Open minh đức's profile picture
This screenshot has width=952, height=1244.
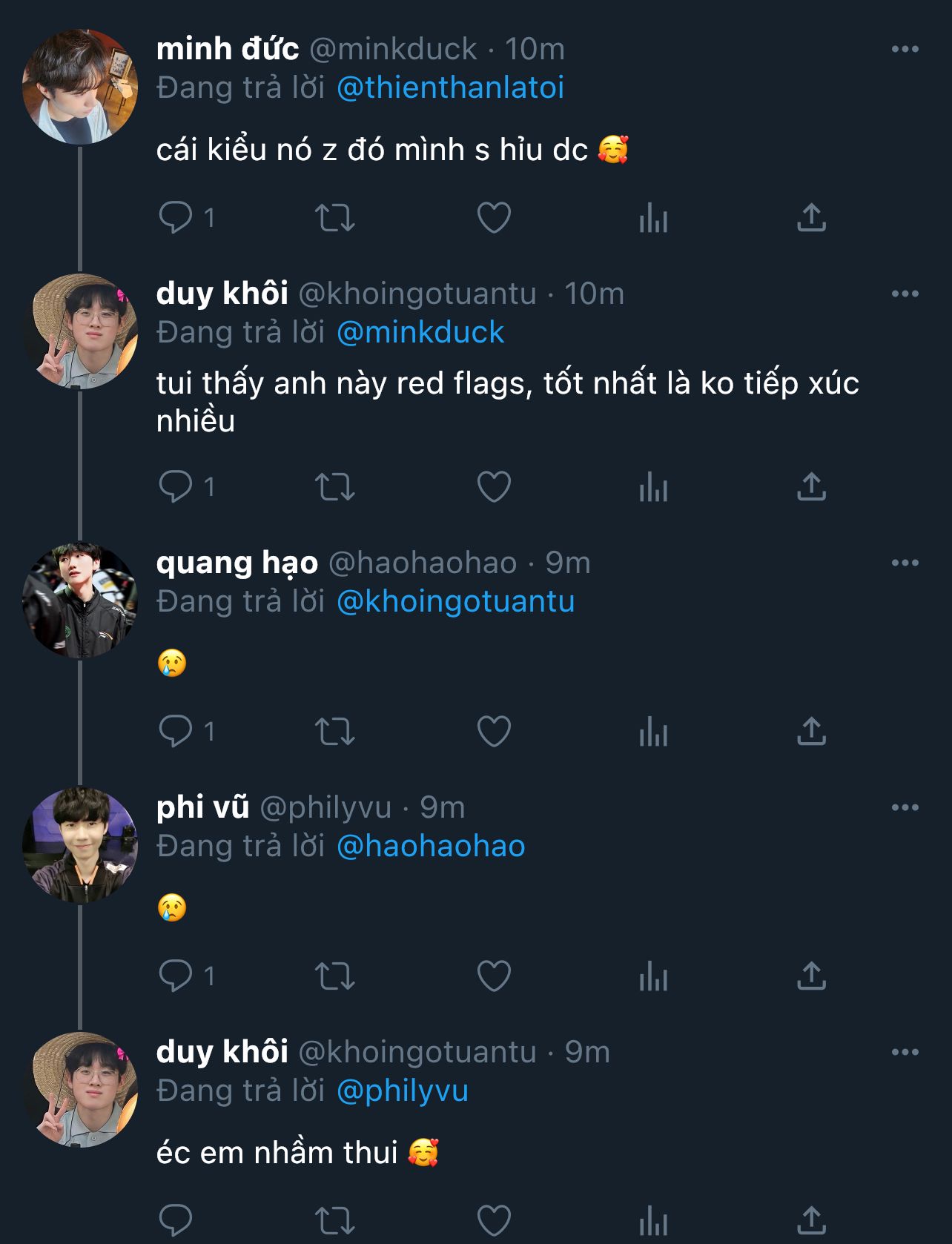[80, 87]
